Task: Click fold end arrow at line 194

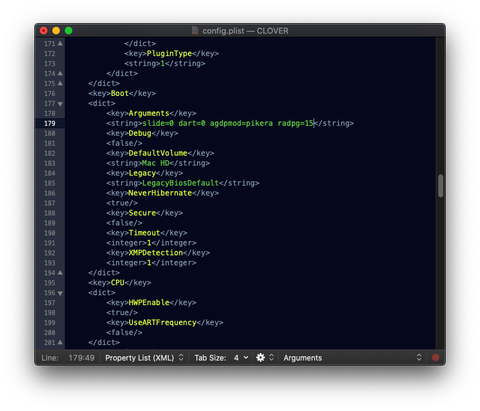Action: pyautogui.click(x=60, y=273)
